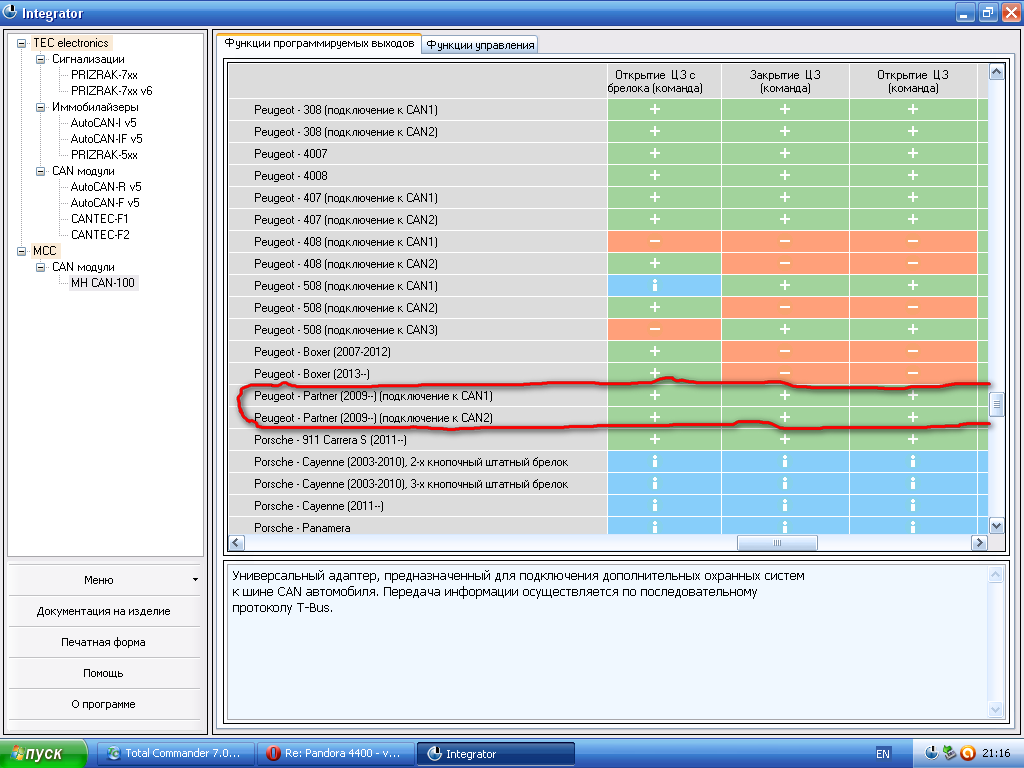Select row Peugeot - 308 (подключение к CAN1)
The width and height of the screenshot is (1024, 768).
[418, 110]
